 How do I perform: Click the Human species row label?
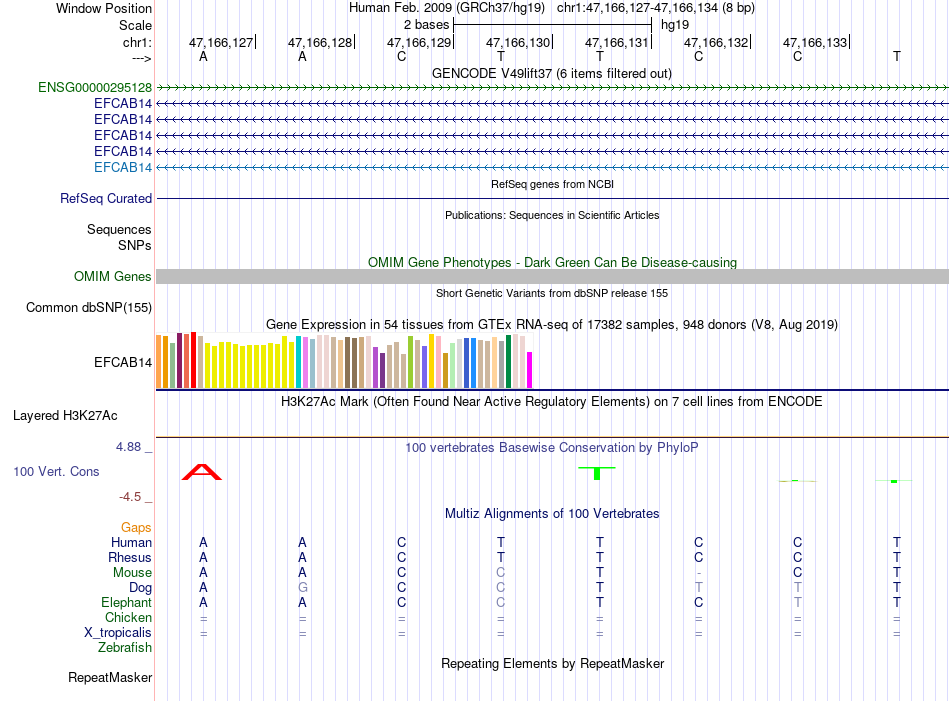(131, 542)
